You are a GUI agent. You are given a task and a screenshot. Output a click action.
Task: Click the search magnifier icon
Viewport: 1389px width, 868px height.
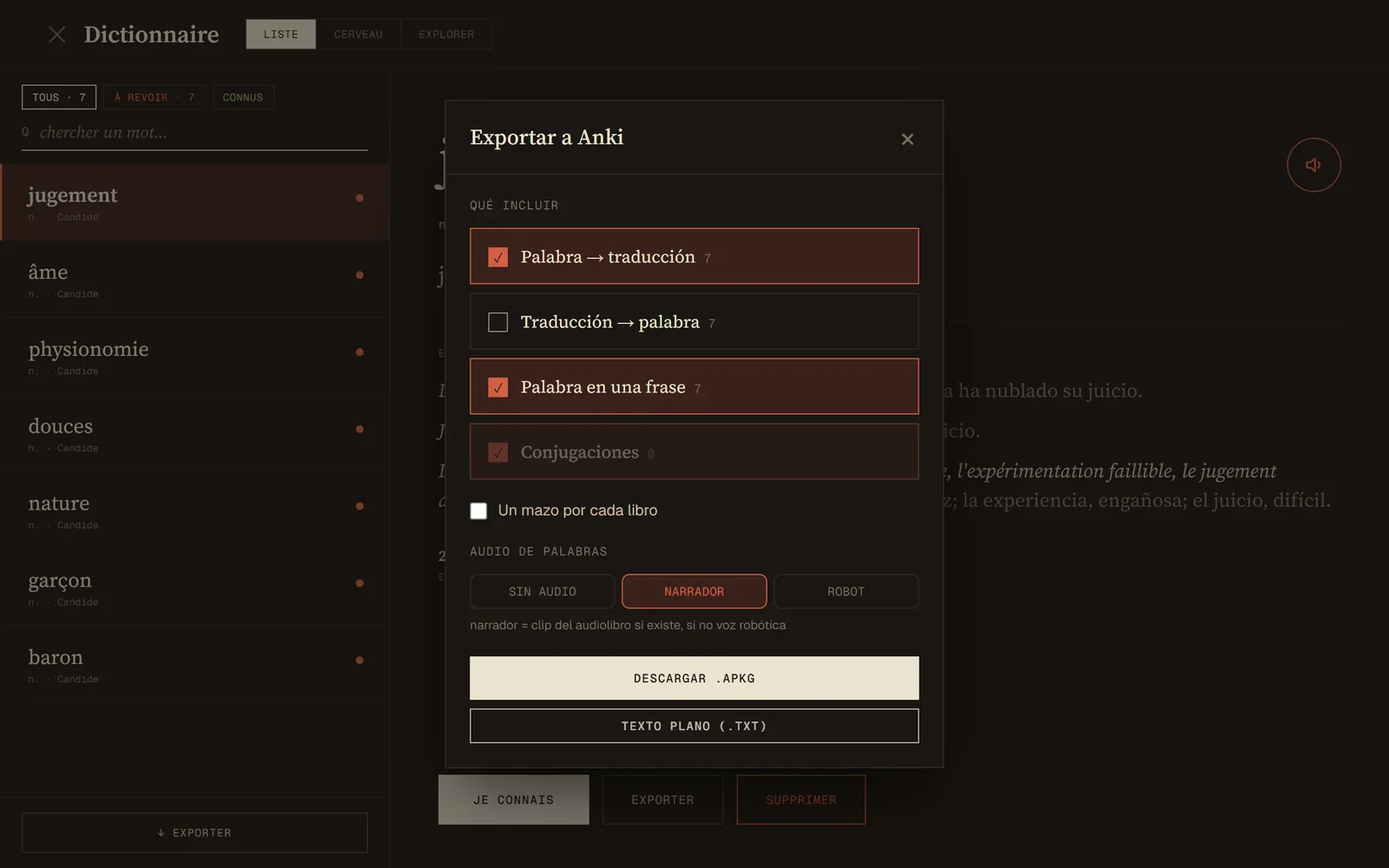26,132
